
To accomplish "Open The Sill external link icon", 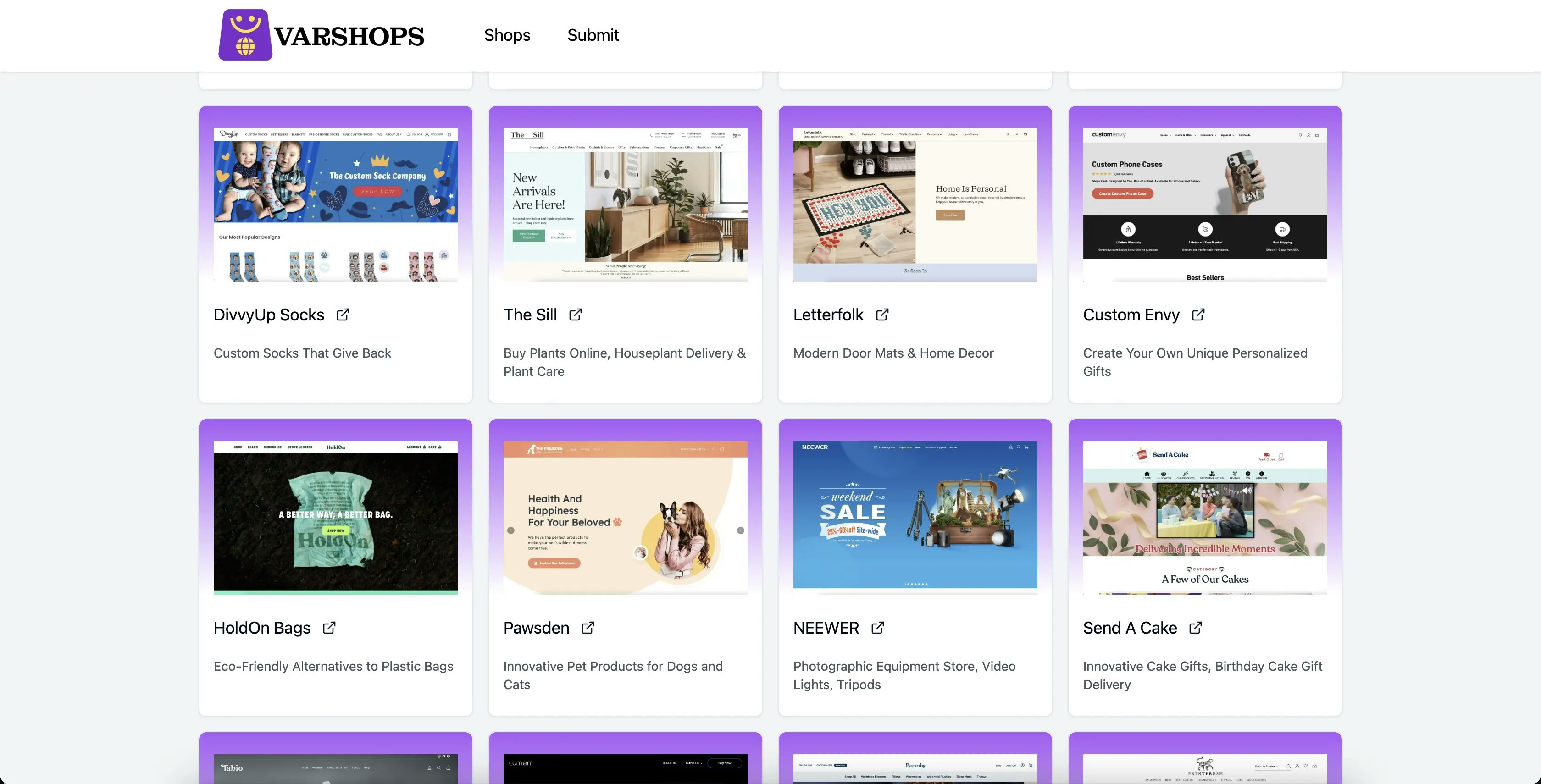I will (576, 315).
